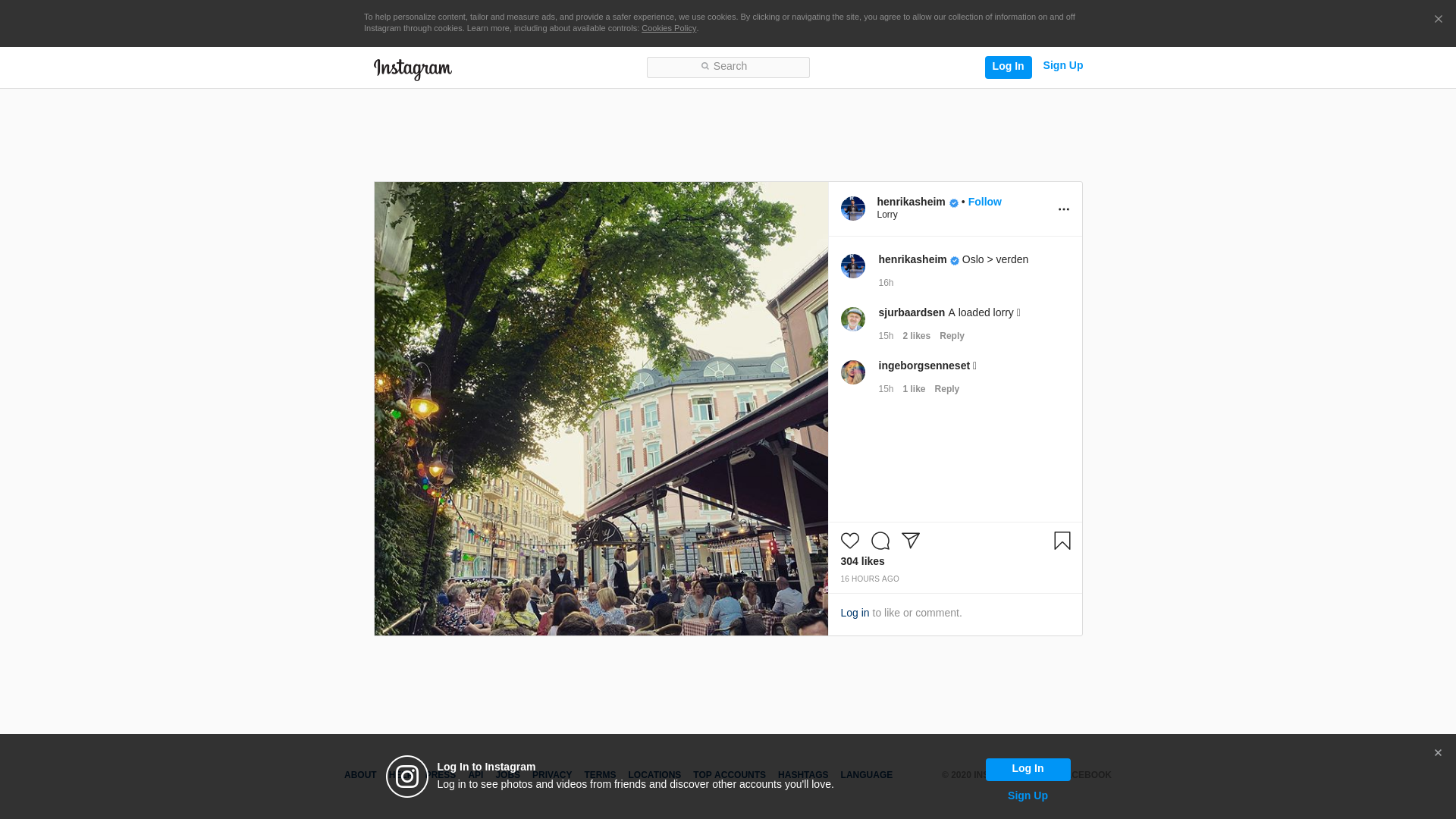Open ABOUT footer link
Image resolution: width=1456 pixels, height=819 pixels.
click(x=360, y=775)
